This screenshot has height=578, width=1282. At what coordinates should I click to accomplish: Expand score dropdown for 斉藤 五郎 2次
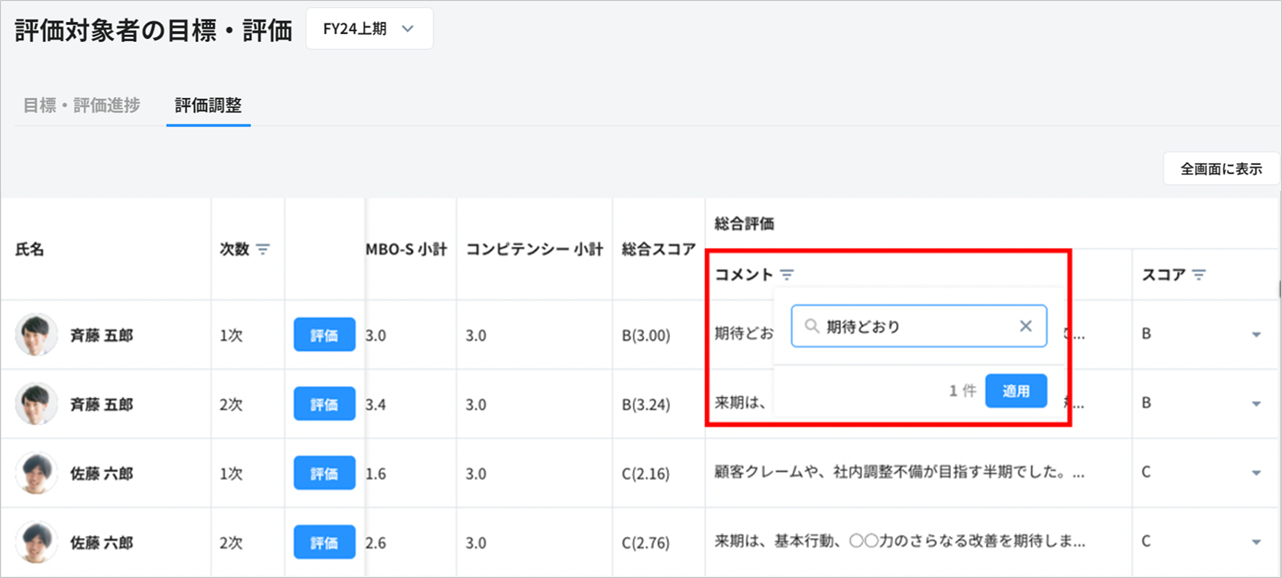click(1256, 404)
